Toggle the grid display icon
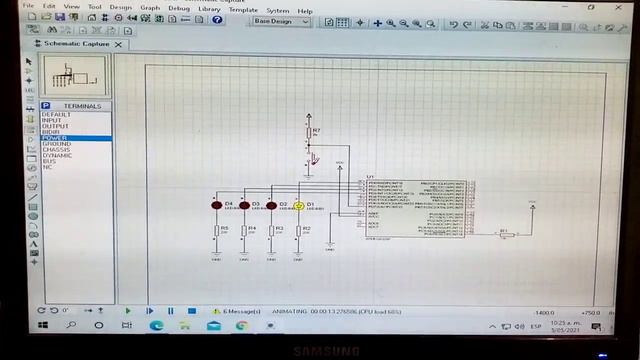Image resolution: width=640 pixels, height=360 pixels. pyautogui.click(x=342, y=22)
